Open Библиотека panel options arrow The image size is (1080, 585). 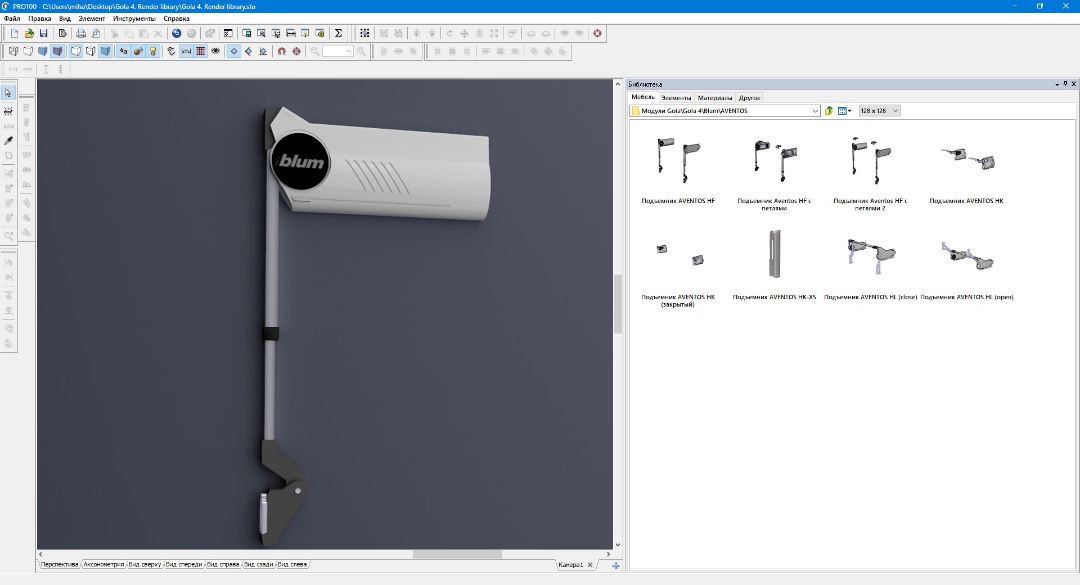1057,84
